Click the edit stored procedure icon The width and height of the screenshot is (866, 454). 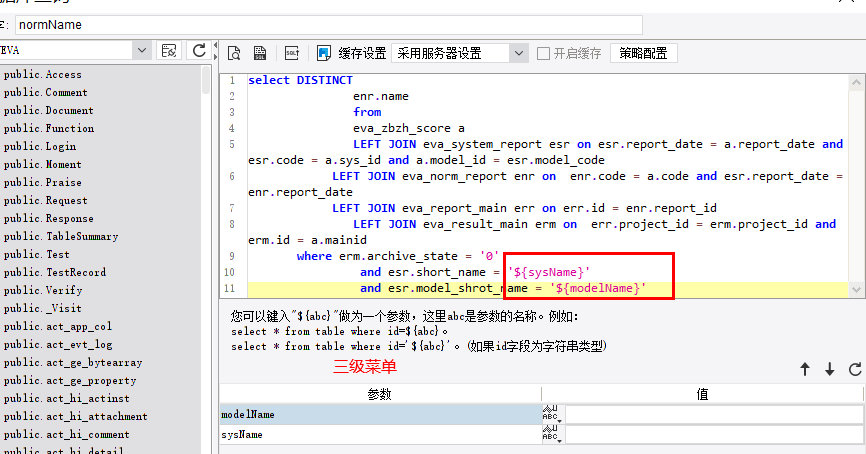(260, 53)
